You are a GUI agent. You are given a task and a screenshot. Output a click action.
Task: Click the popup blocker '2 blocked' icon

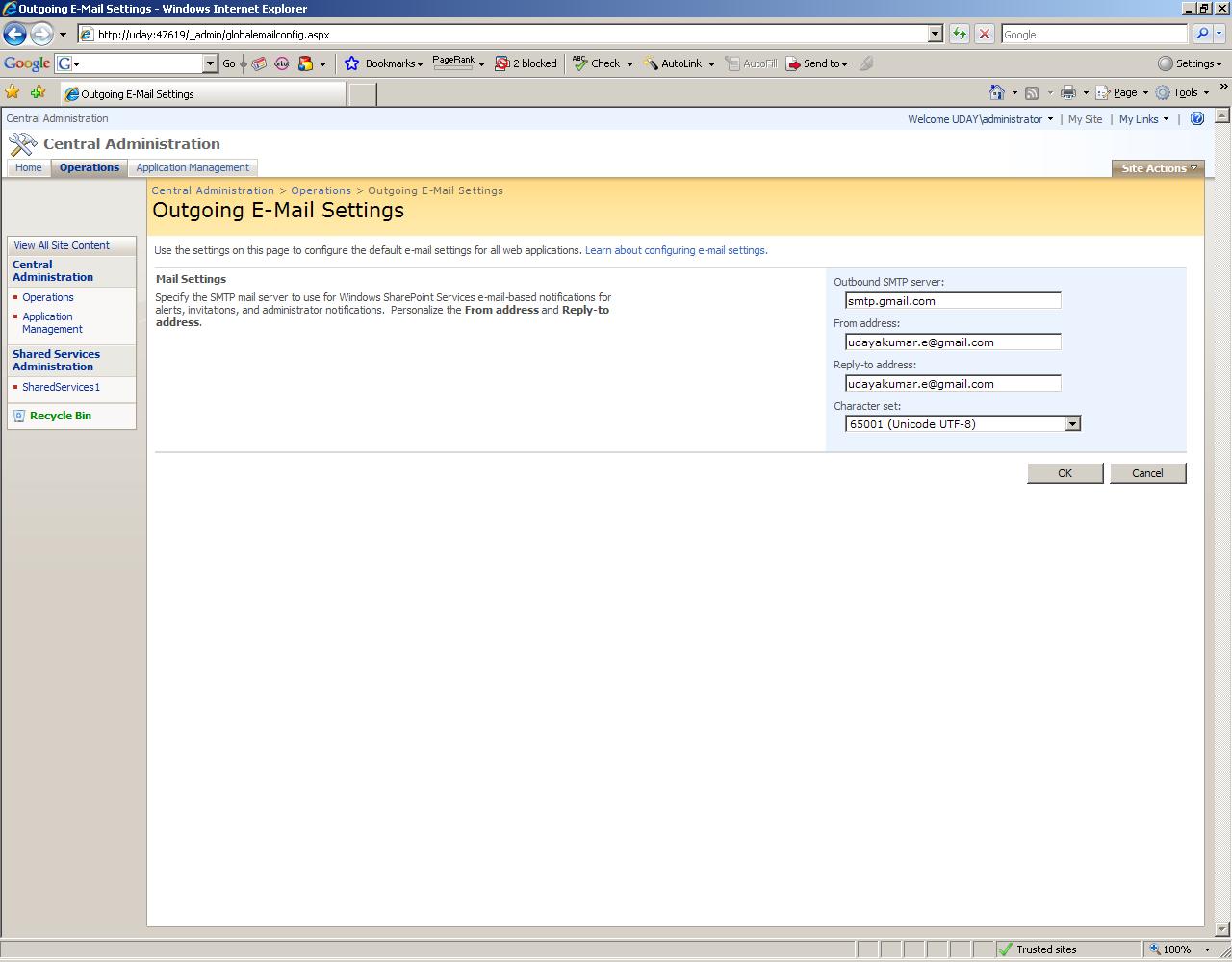tap(501, 63)
